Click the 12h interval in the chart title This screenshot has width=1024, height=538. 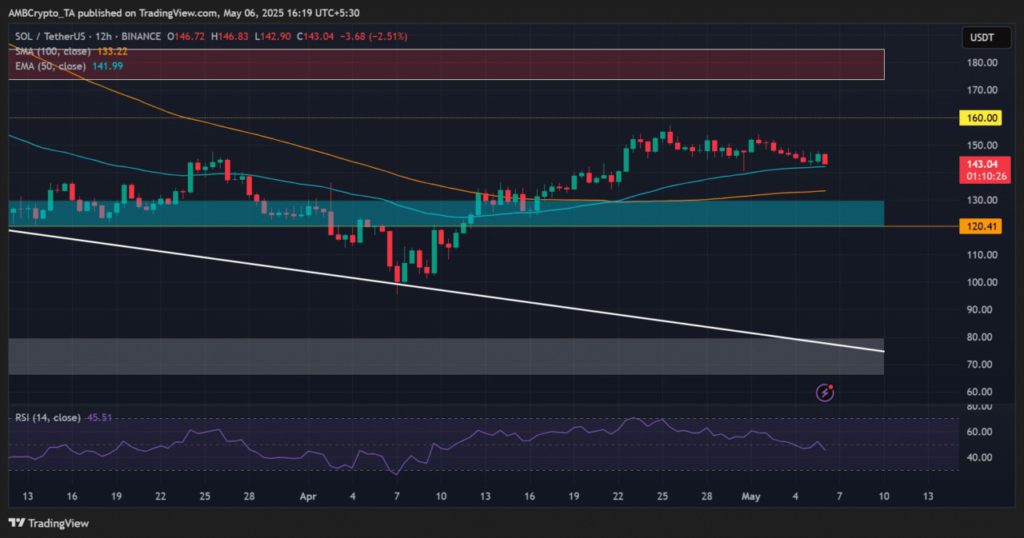pyautogui.click(x=106, y=36)
